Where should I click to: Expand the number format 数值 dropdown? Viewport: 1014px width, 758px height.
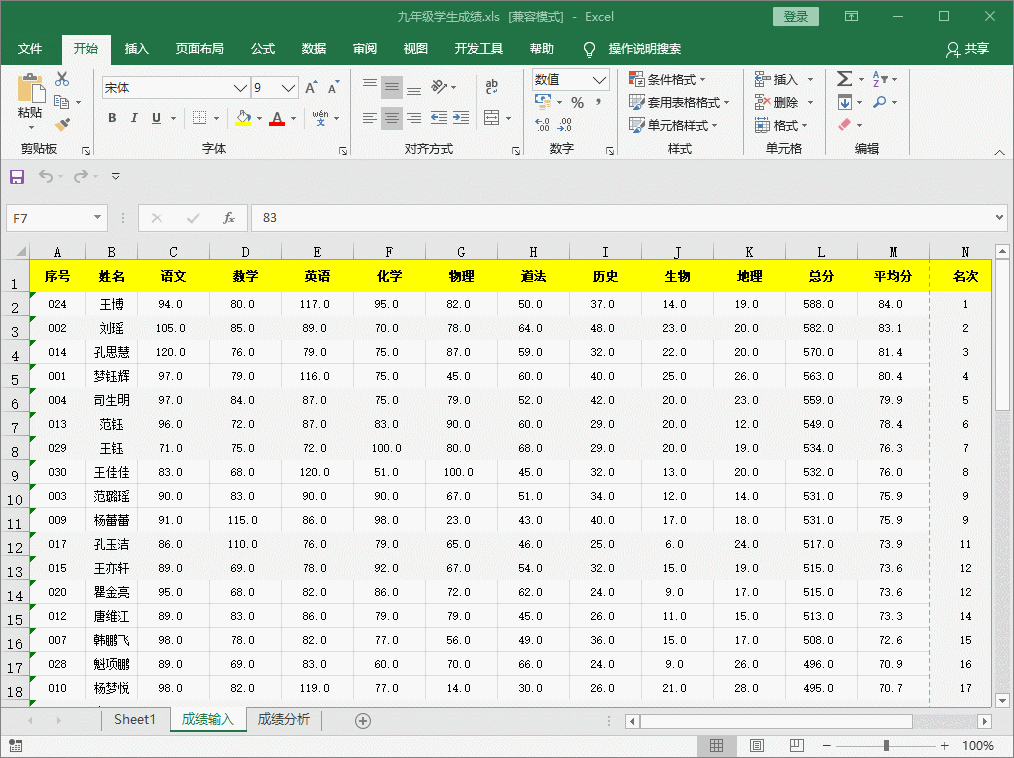point(599,79)
